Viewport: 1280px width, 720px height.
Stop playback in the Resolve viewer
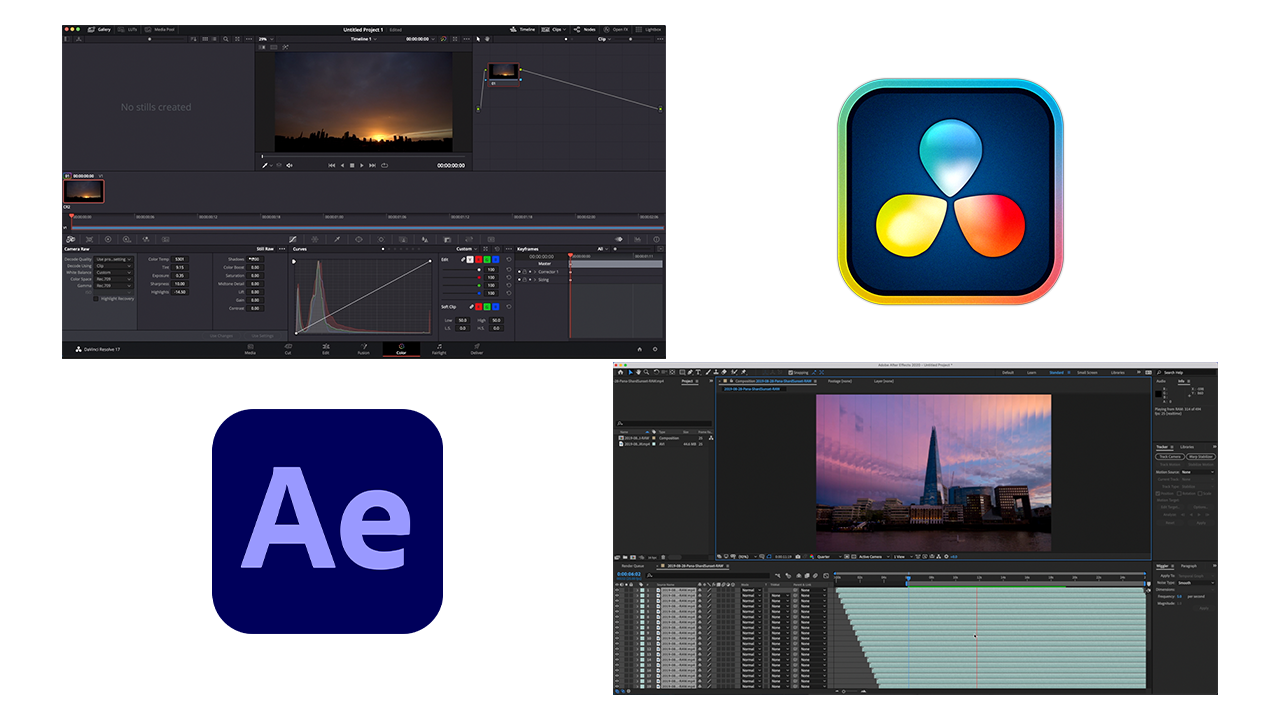352,165
